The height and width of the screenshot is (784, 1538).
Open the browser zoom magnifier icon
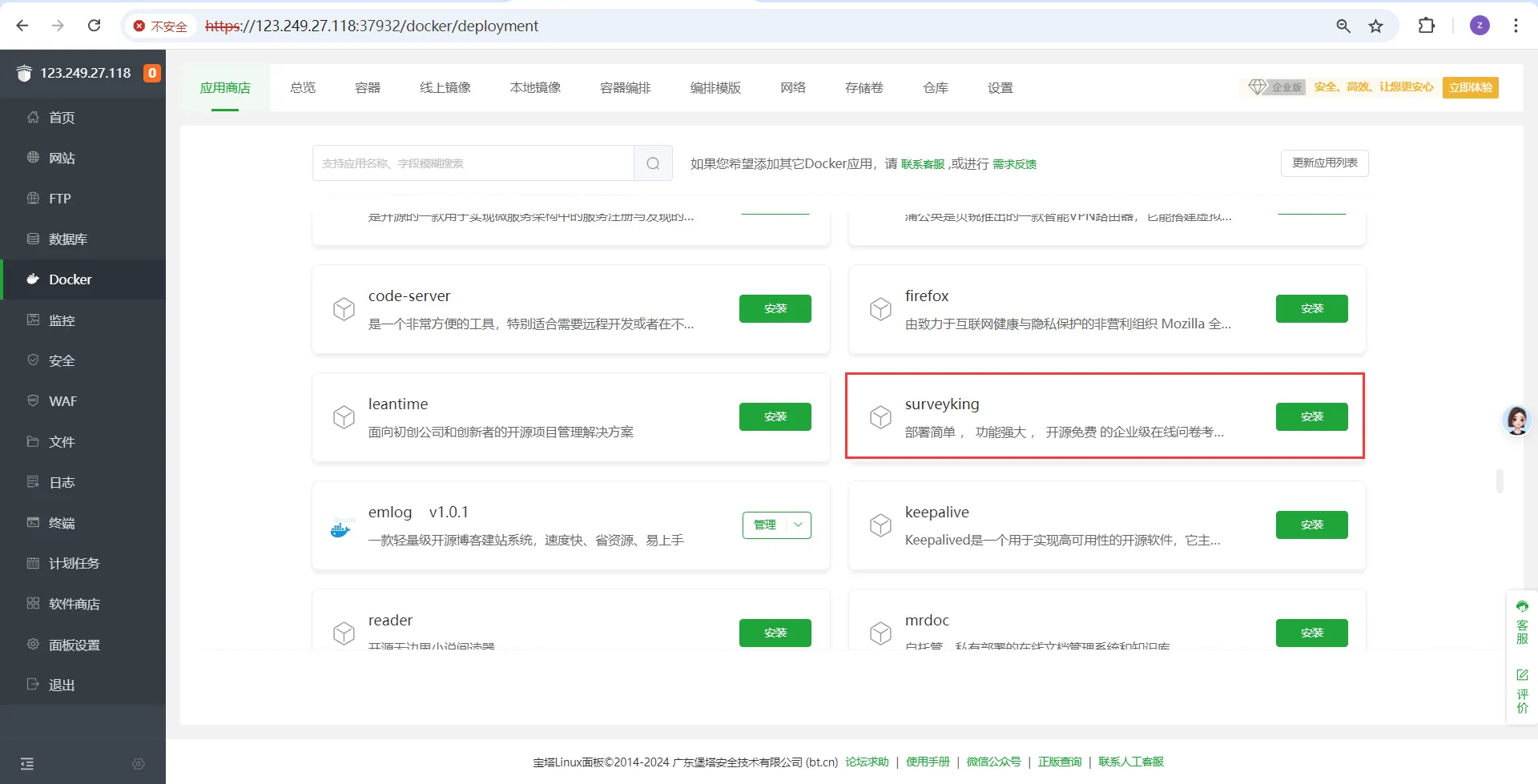(x=1343, y=26)
